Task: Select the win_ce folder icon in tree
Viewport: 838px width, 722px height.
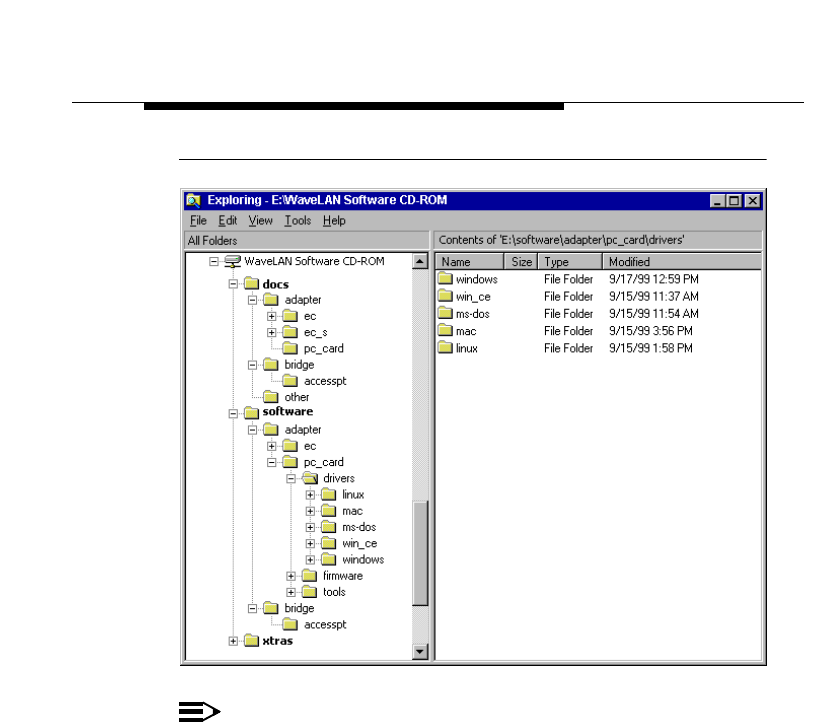Action: 329,543
